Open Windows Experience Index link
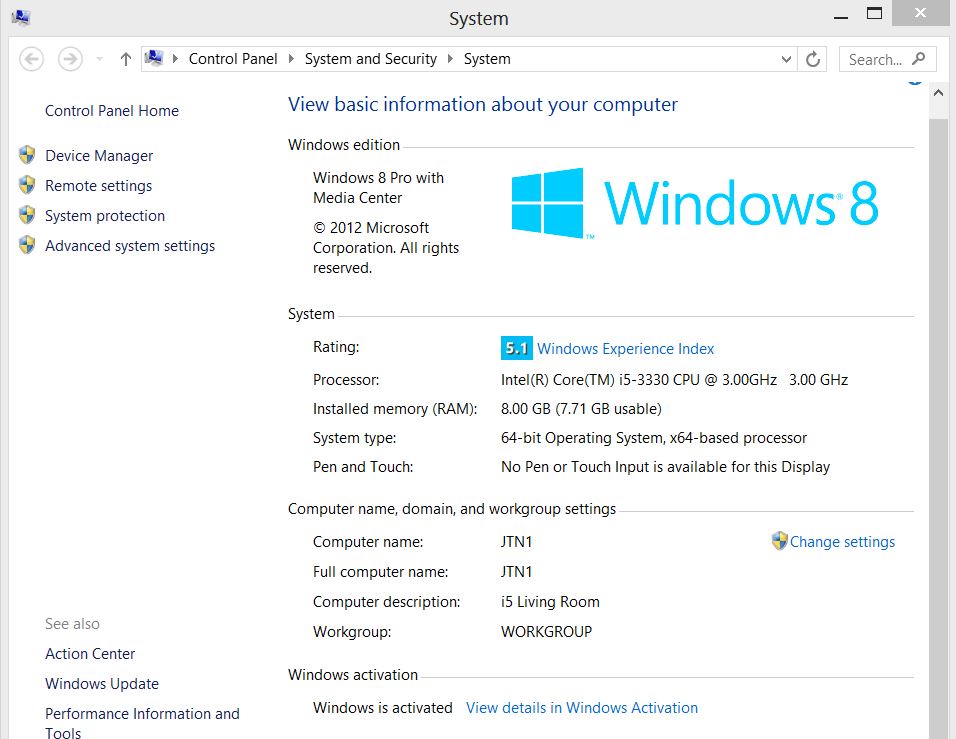 (625, 349)
